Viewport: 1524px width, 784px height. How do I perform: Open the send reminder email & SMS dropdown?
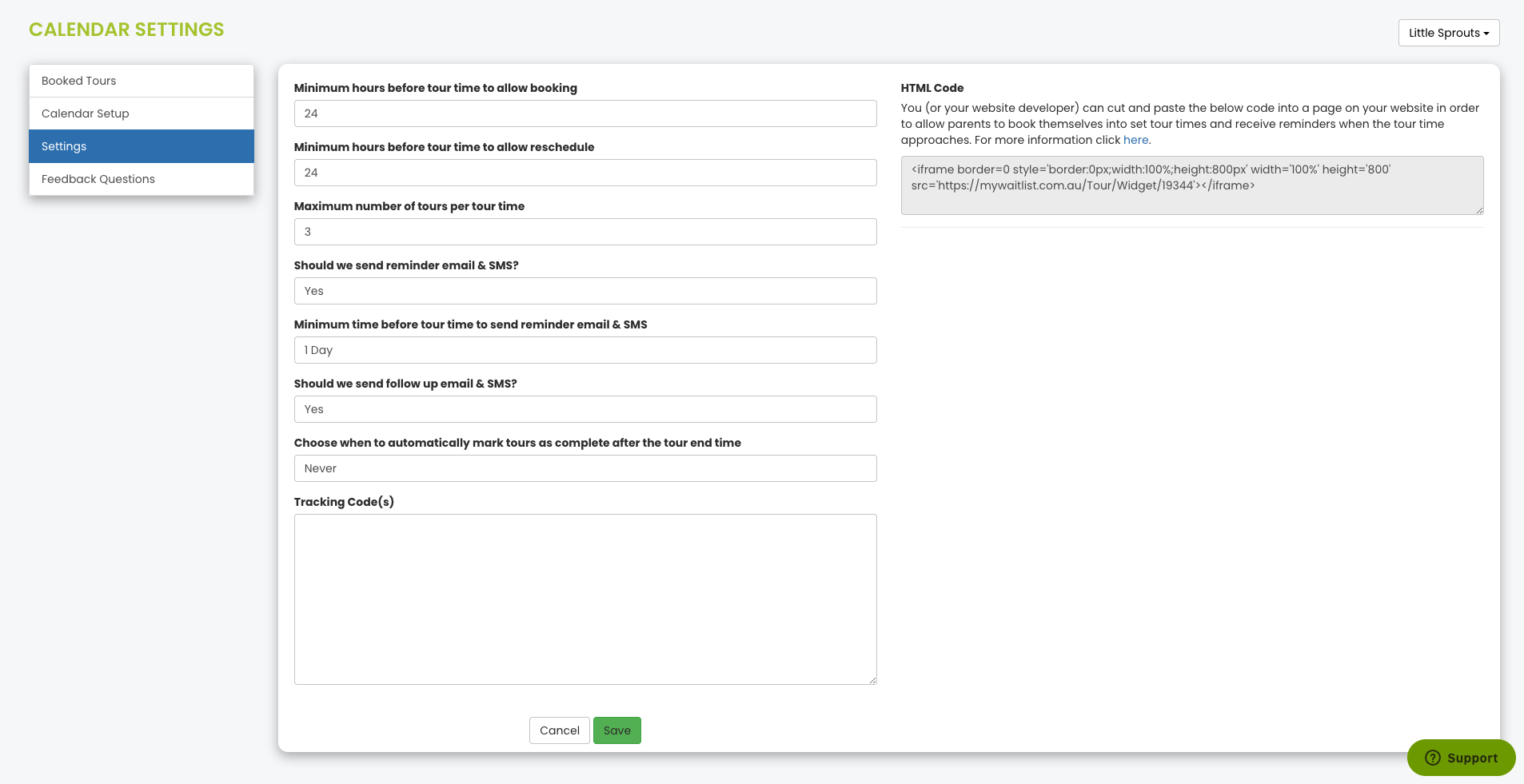click(585, 291)
